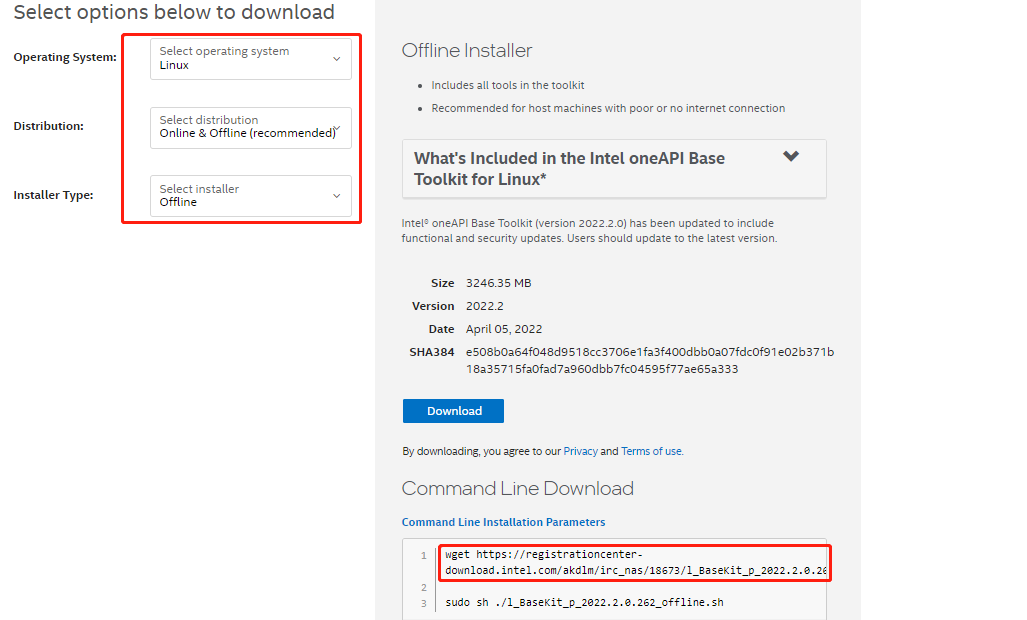Click the April 05, 2022 date value
Screen dimensions: 1027x620
504,329
